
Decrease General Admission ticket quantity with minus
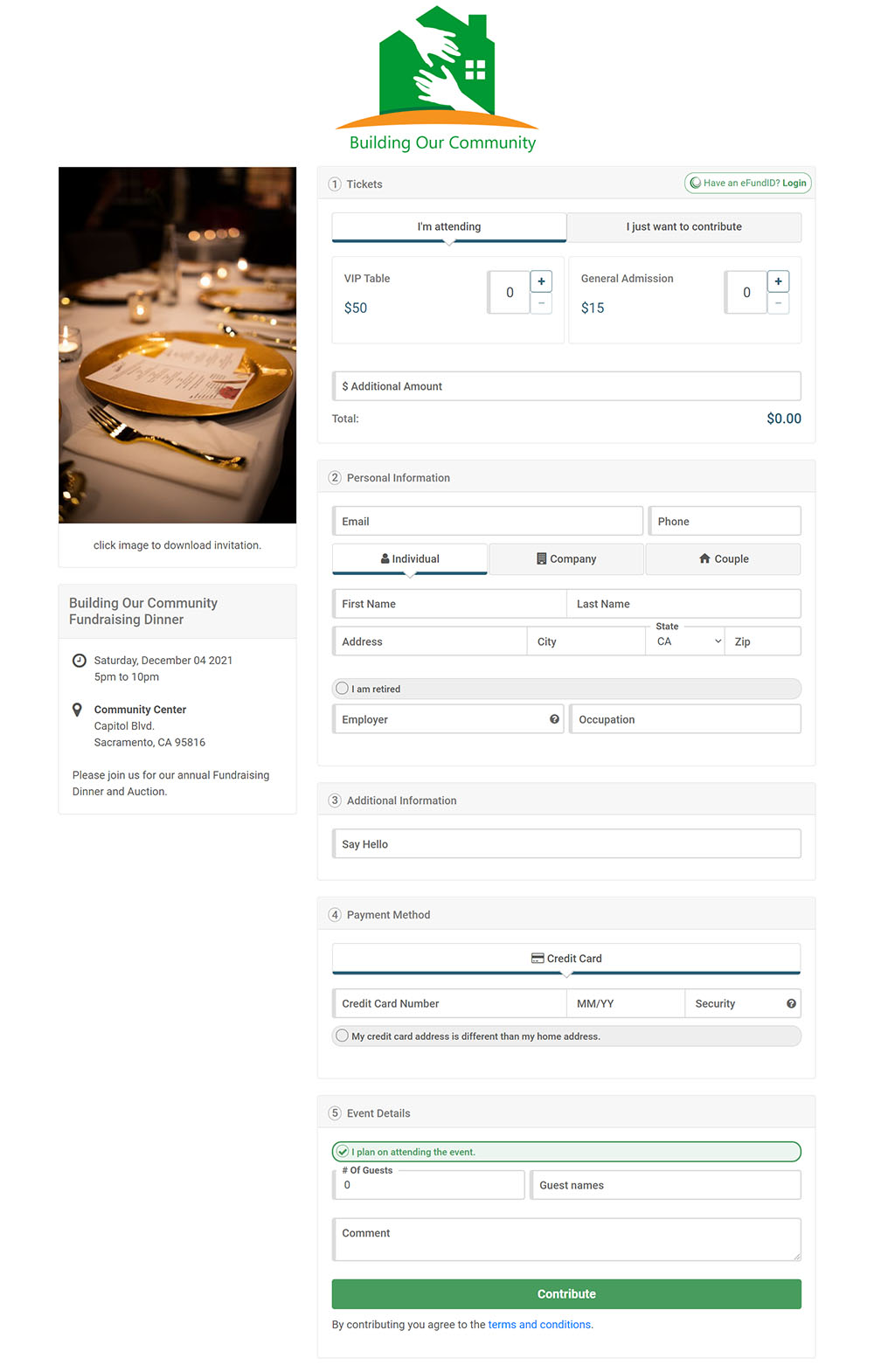(x=778, y=303)
